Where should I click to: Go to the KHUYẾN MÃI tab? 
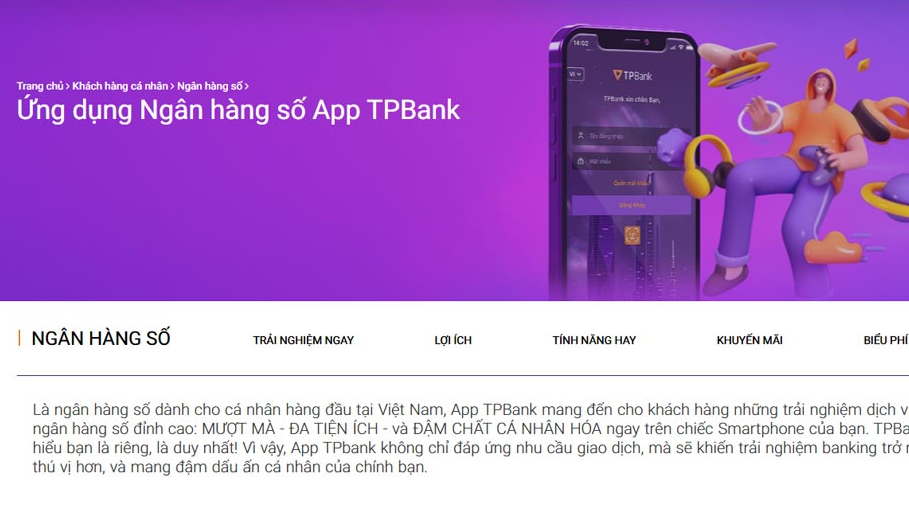[750, 340]
